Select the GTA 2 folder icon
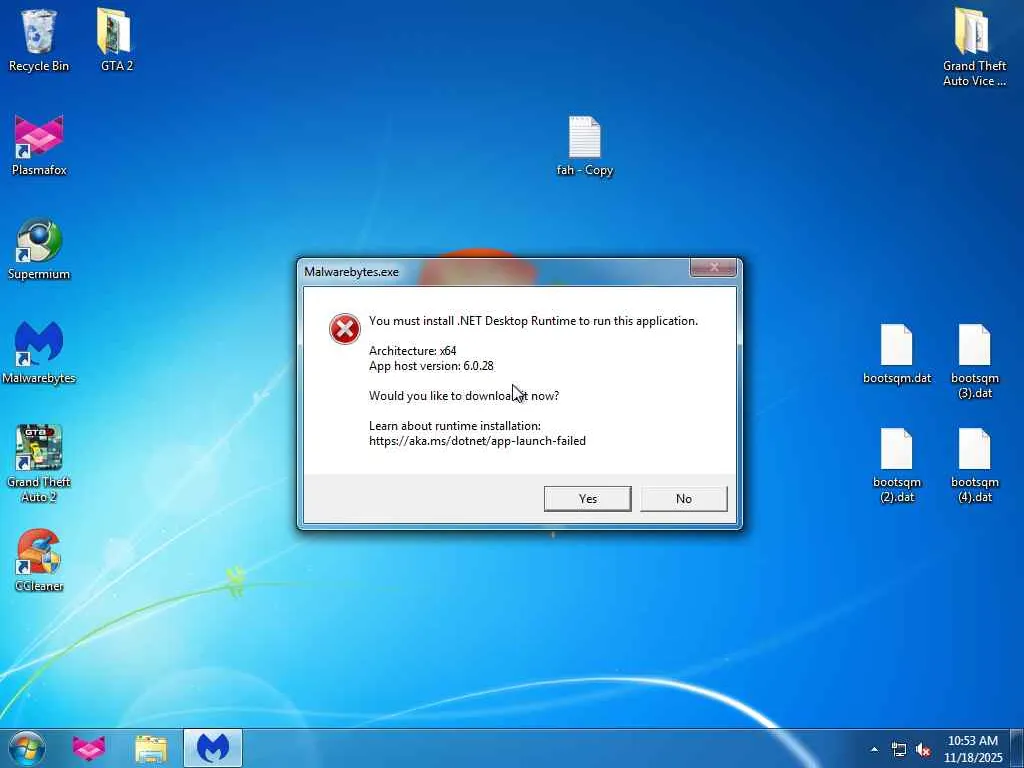This screenshot has width=1024, height=768. click(117, 40)
